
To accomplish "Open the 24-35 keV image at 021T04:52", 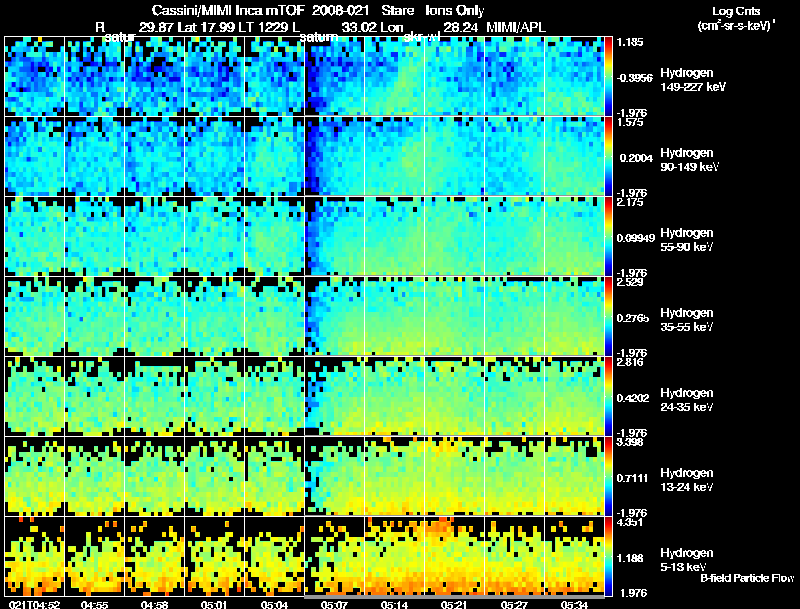I will [x=34, y=396].
